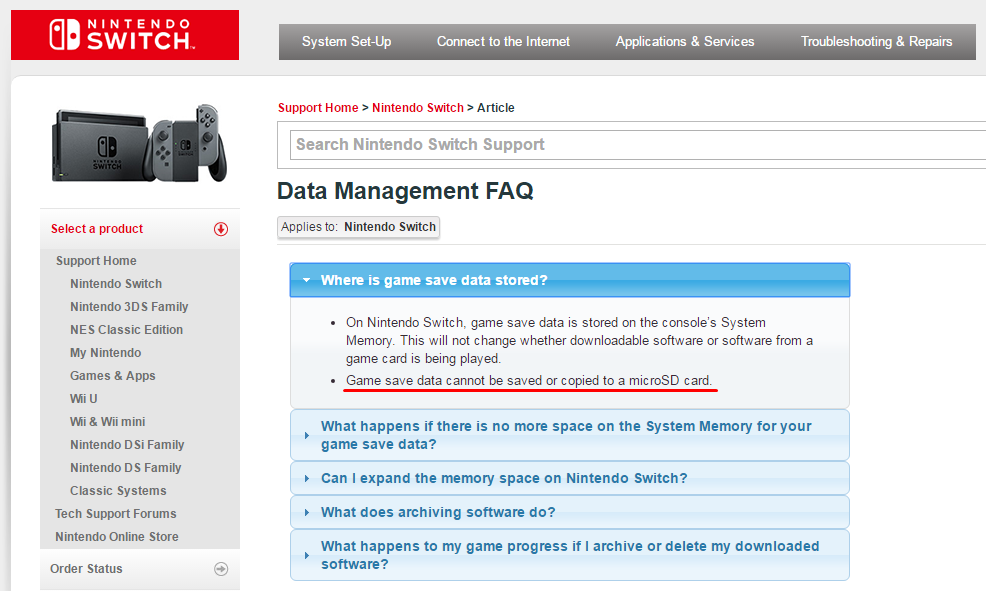Click the Nintendo Switch logo
Viewport: 986px width, 591px height.
(125, 35)
